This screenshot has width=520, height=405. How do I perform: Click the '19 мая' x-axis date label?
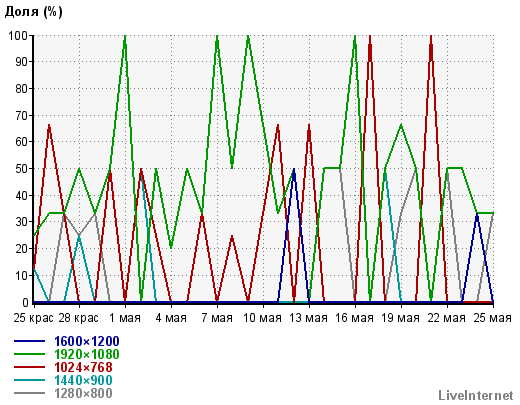[x=400, y=318]
